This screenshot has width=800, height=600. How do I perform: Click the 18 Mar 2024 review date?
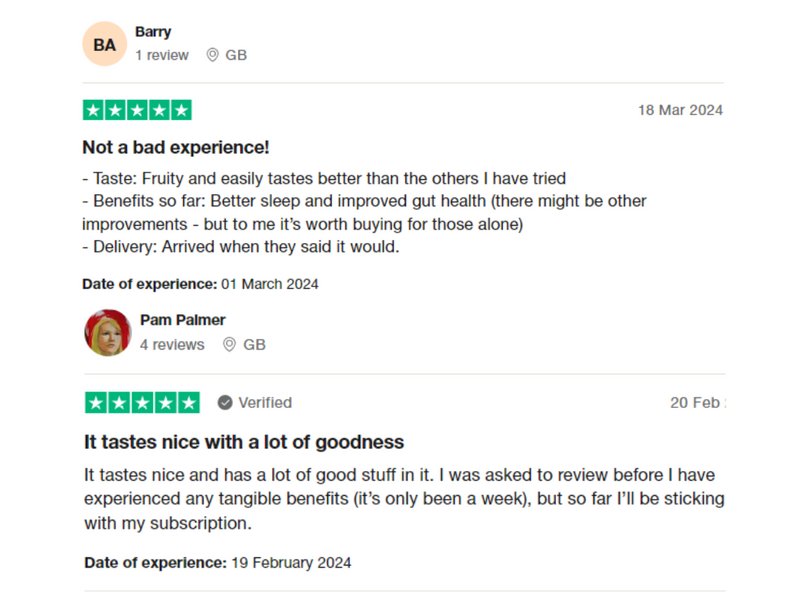[680, 110]
